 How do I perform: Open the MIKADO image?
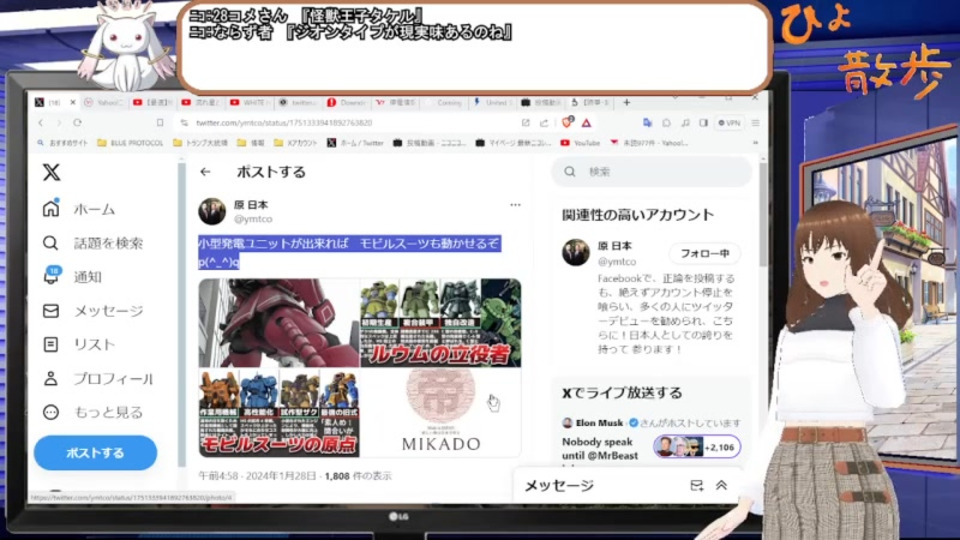pos(441,413)
